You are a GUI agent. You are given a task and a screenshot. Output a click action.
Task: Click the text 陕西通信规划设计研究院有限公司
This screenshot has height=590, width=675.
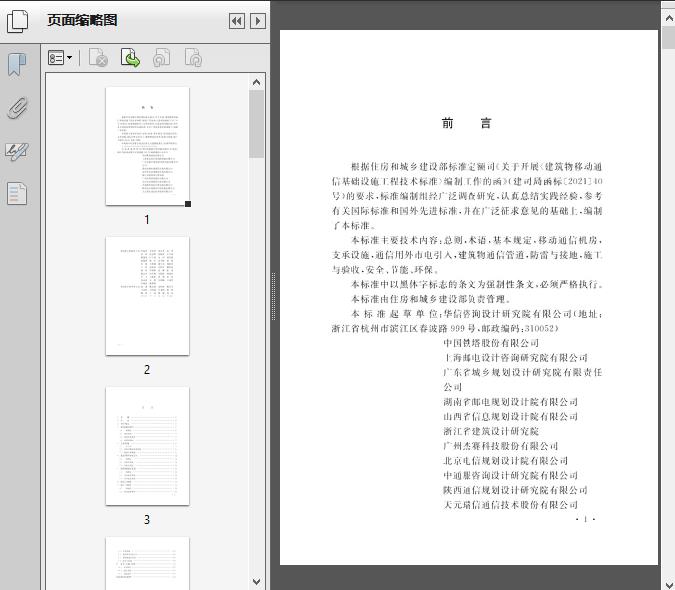[515, 490]
